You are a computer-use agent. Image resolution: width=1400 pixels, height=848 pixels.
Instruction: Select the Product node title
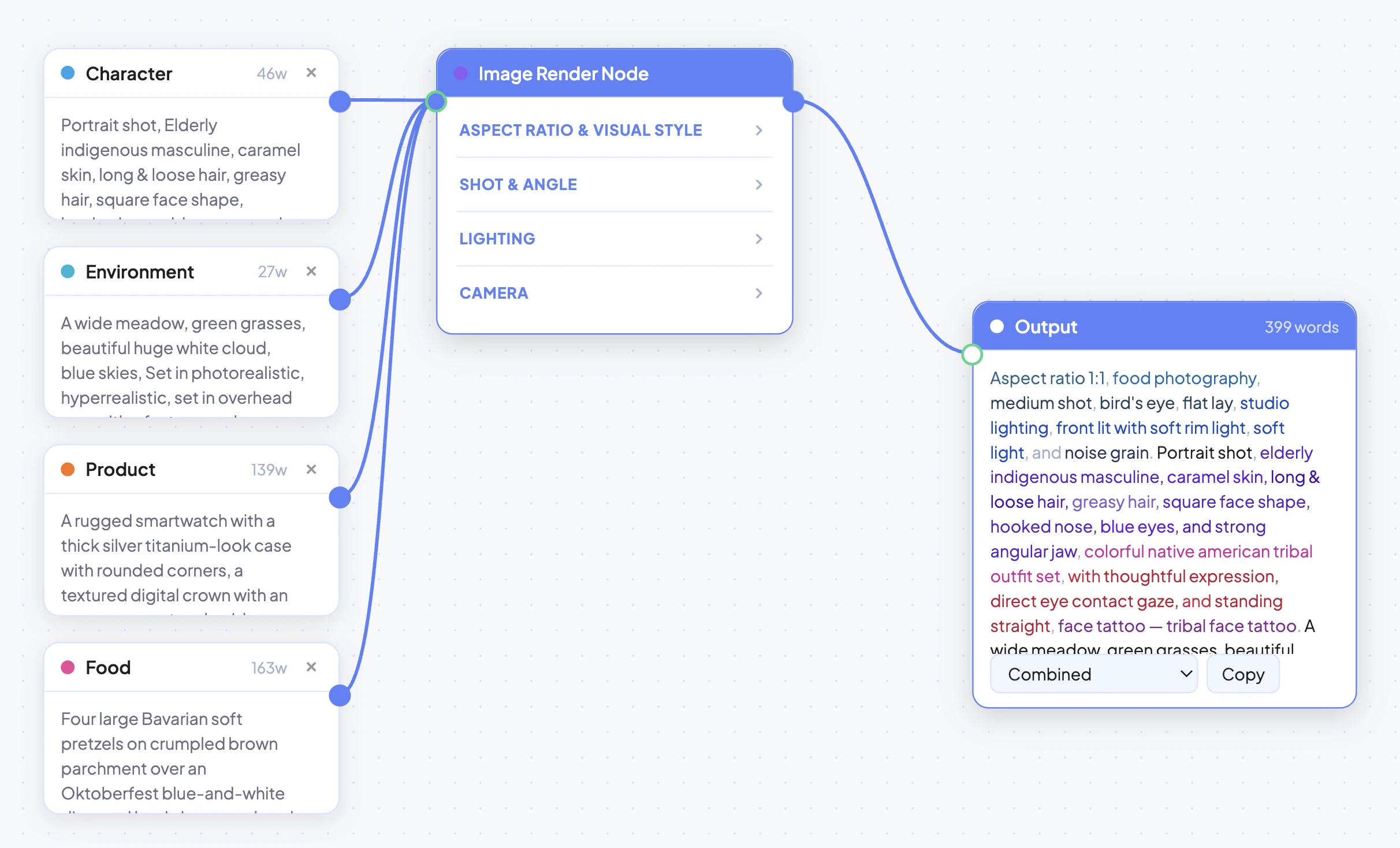coord(121,469)
